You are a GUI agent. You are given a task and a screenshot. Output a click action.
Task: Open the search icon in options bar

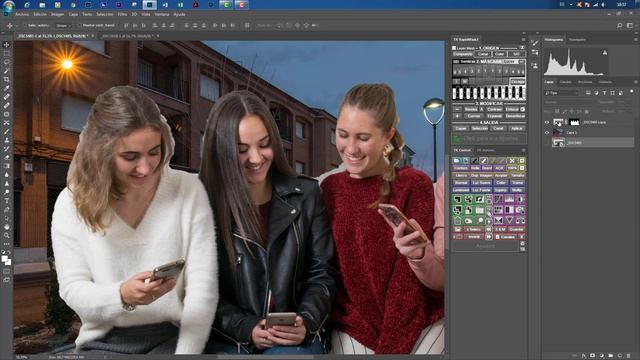tap(620, 25)
